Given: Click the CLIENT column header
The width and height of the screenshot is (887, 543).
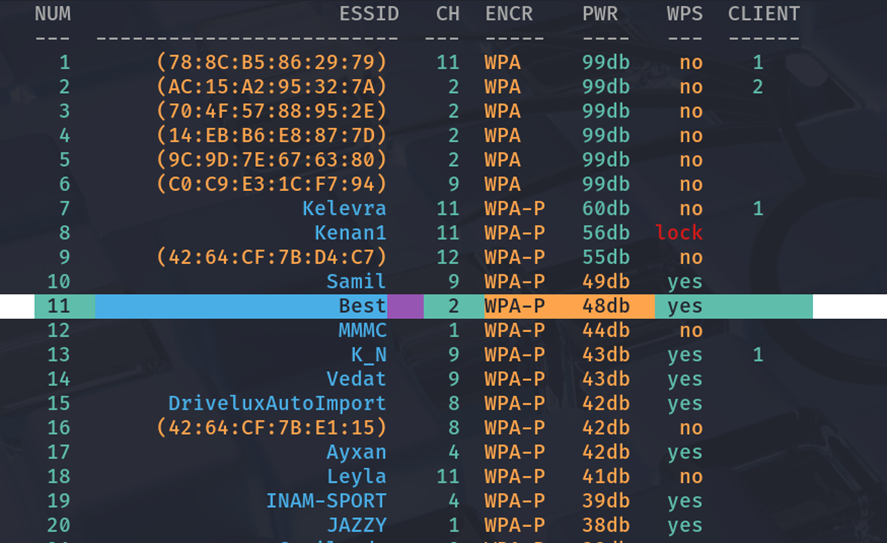Looking at the screenshot, I should click(763, 14).
